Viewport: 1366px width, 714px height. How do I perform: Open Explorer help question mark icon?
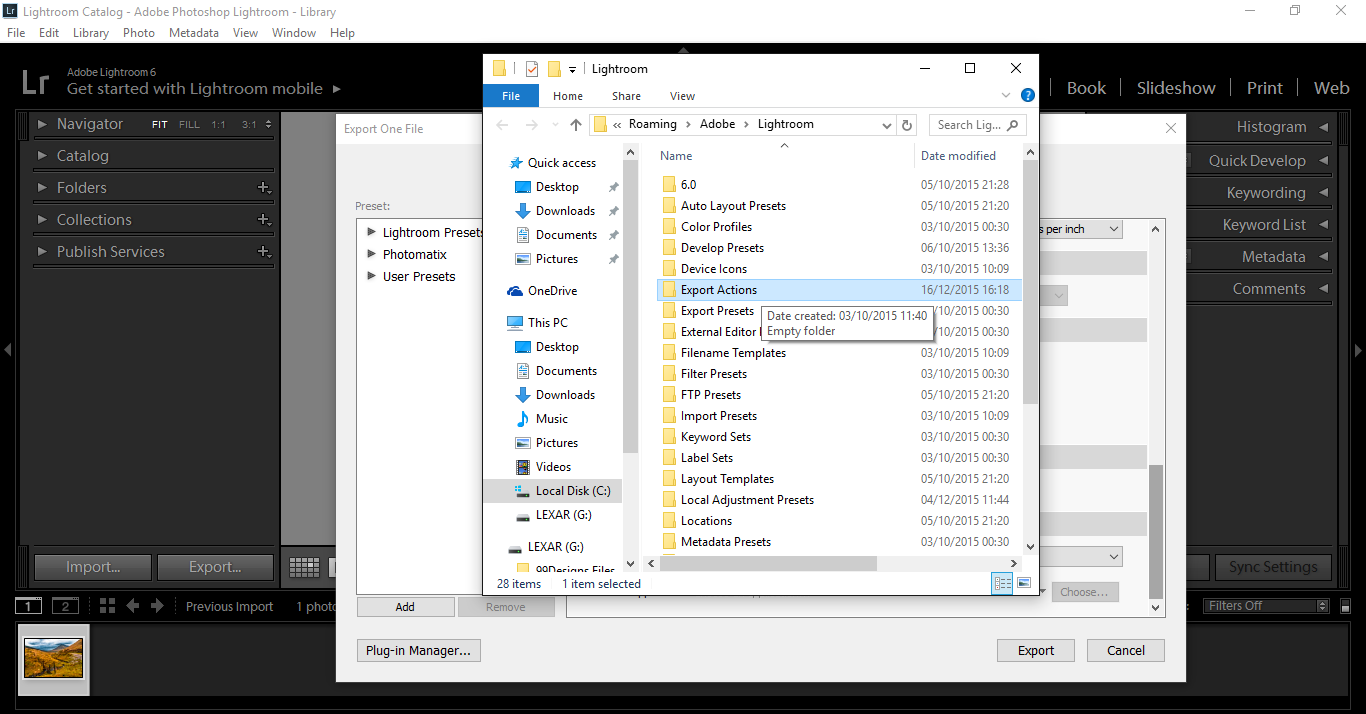[x=1027, y=96]
